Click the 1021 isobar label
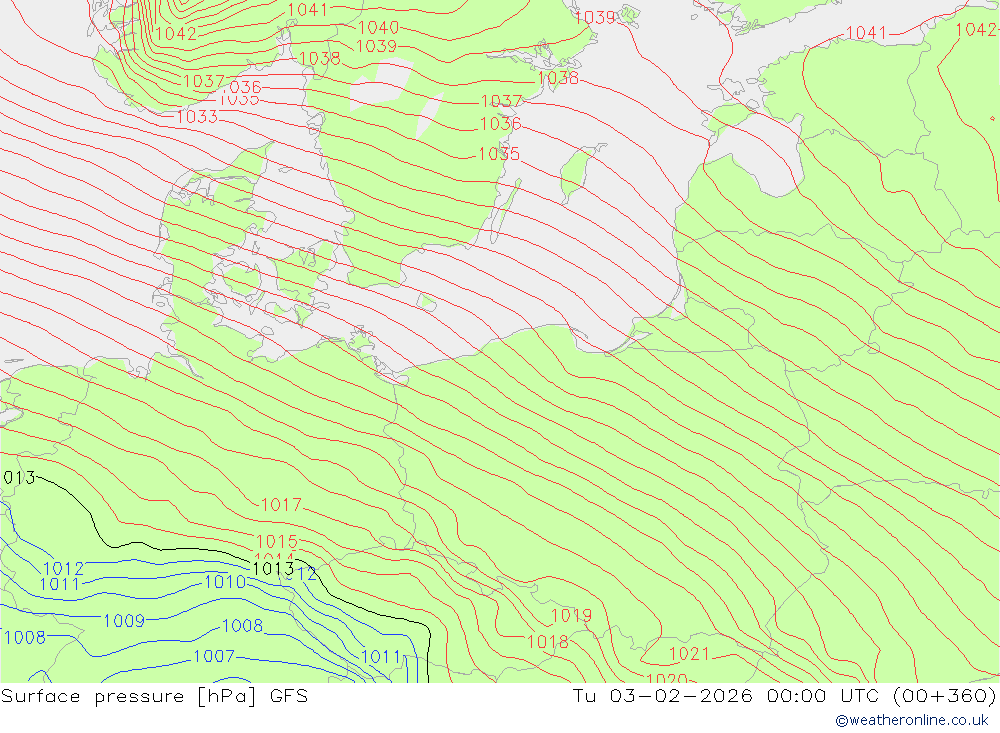 coord(689,654)
